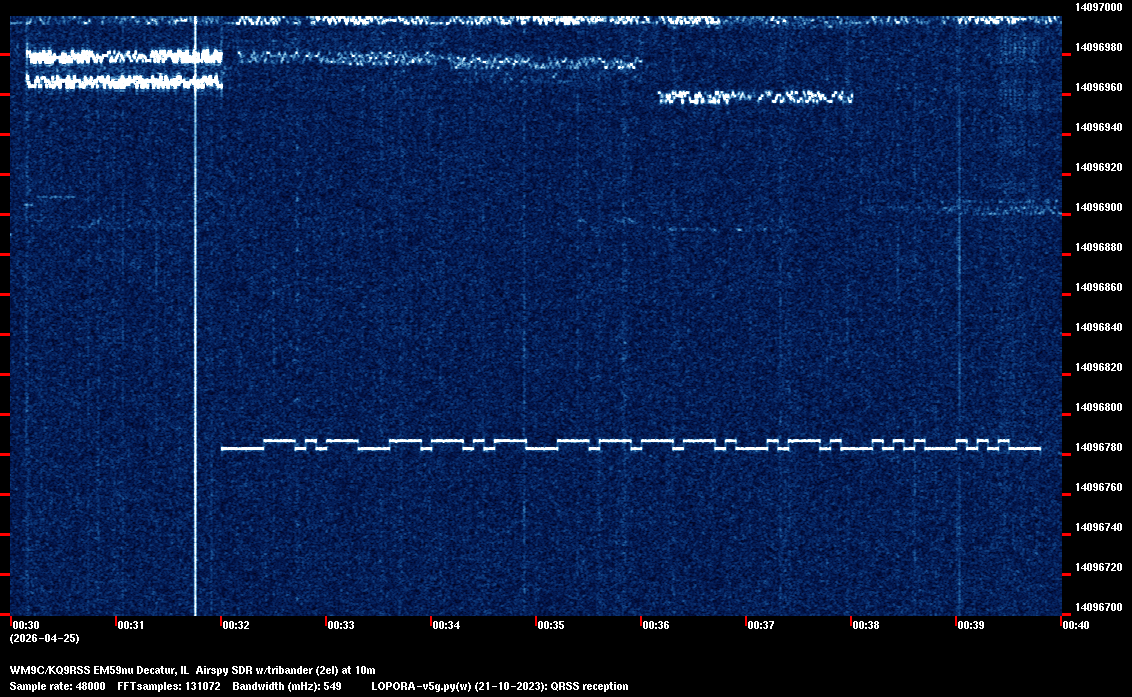
Task: Click the 14096880 frequency label
Action: tap(1098, 247)
